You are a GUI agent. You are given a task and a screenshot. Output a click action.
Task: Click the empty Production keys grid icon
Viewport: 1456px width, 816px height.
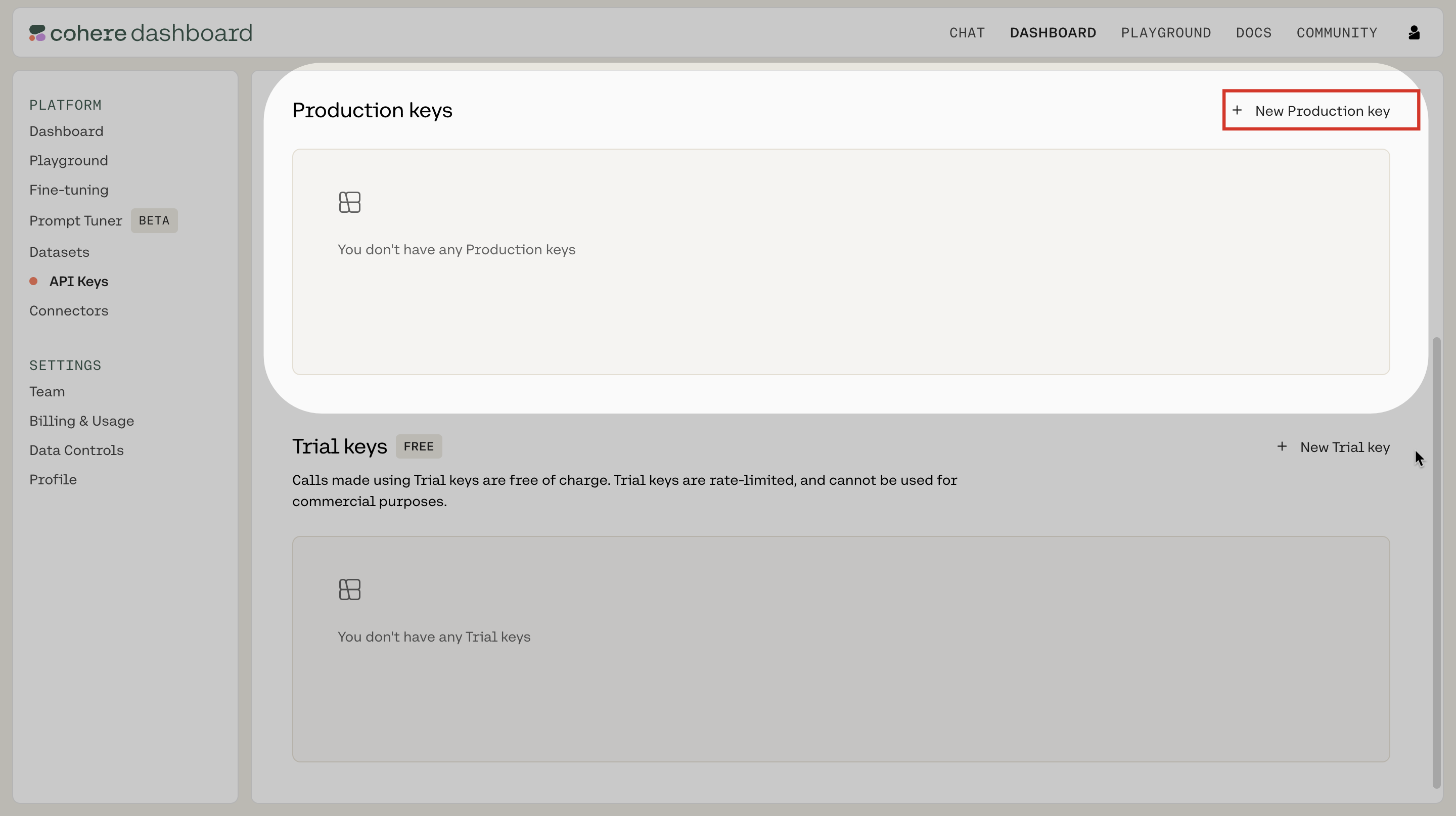click(x=349, y=202)
